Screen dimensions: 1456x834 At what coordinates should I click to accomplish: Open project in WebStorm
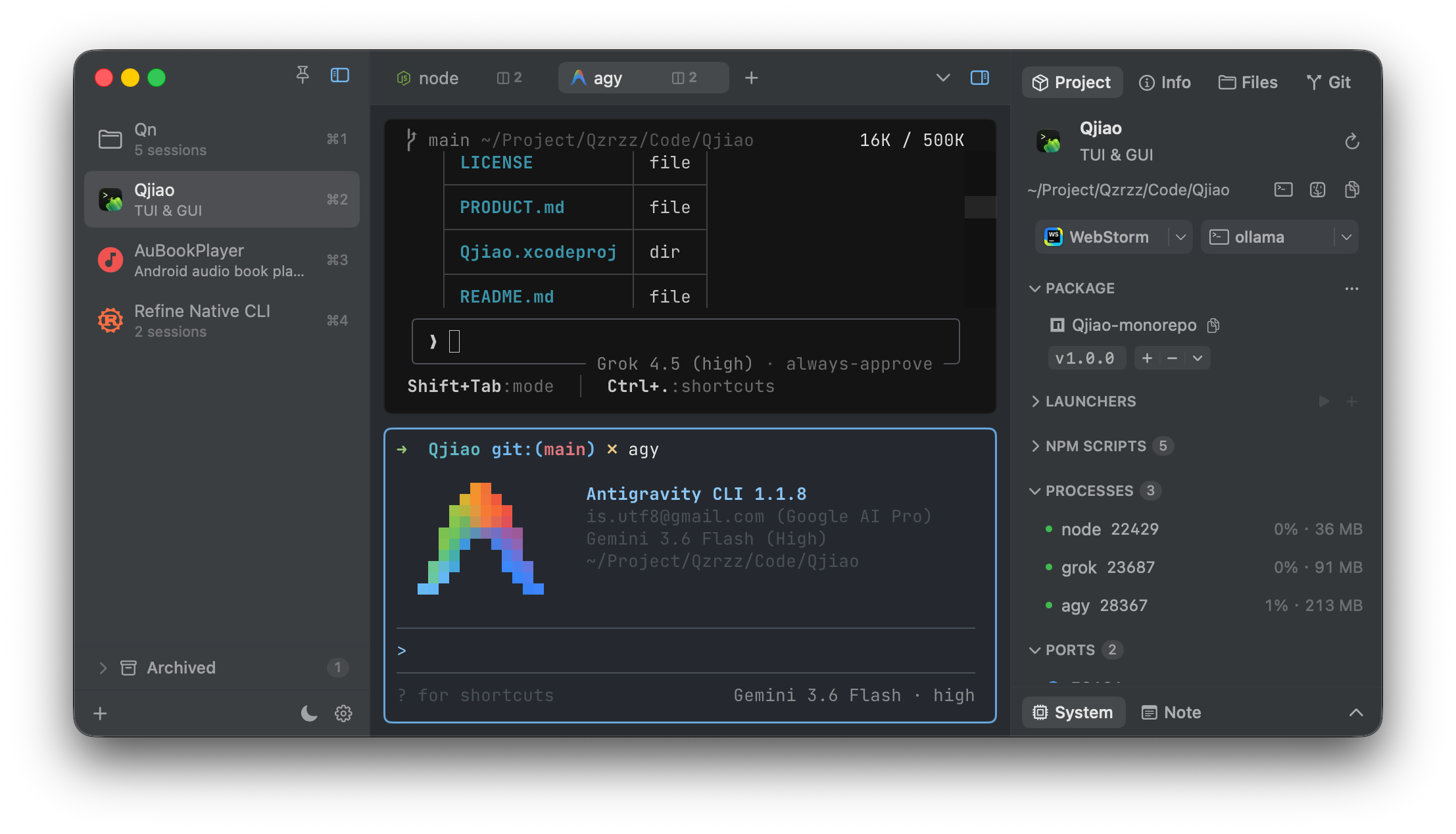point(1103,237)
